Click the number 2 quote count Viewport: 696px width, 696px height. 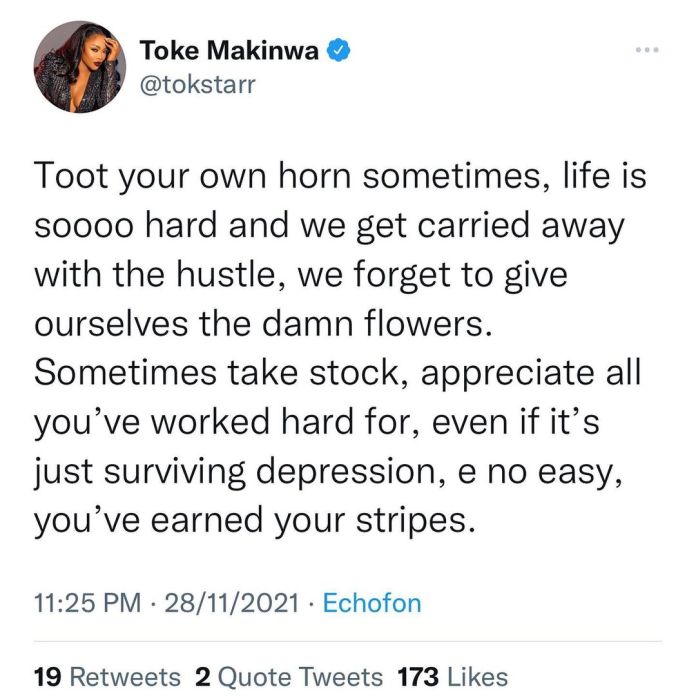201,676
